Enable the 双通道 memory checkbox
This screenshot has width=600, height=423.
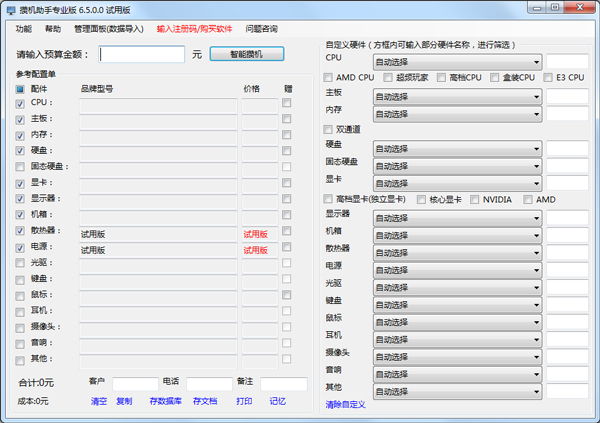pyautogui.click(x=329, y=129)
